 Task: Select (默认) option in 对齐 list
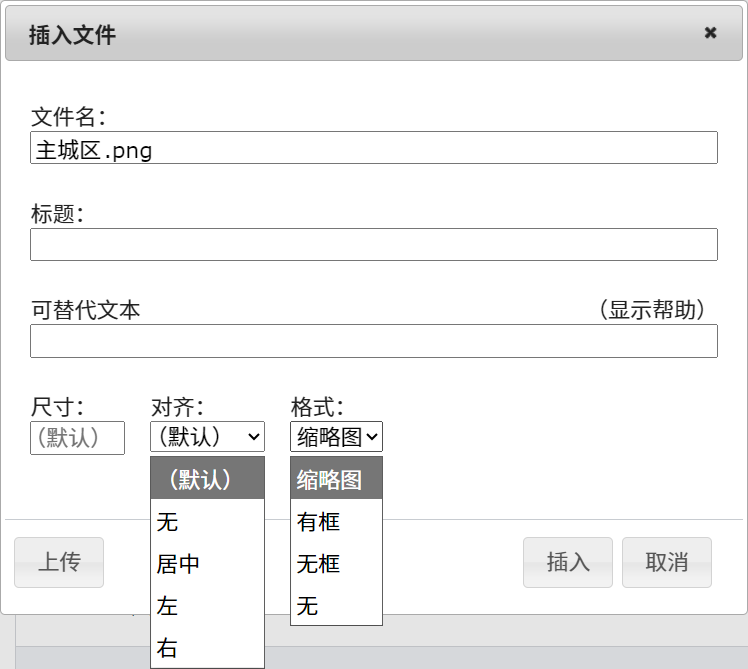pos(207,479)
